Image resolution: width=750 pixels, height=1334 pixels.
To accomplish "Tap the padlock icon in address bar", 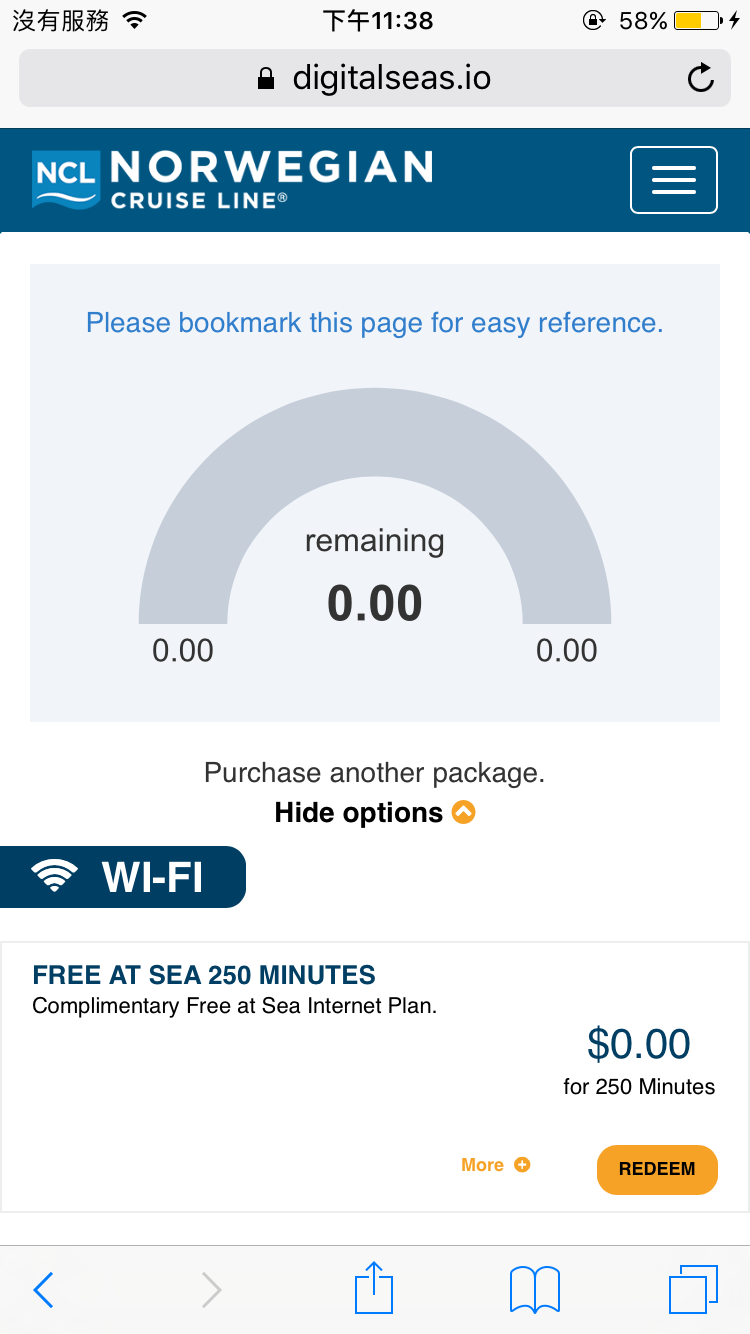I will pos(265,78).
